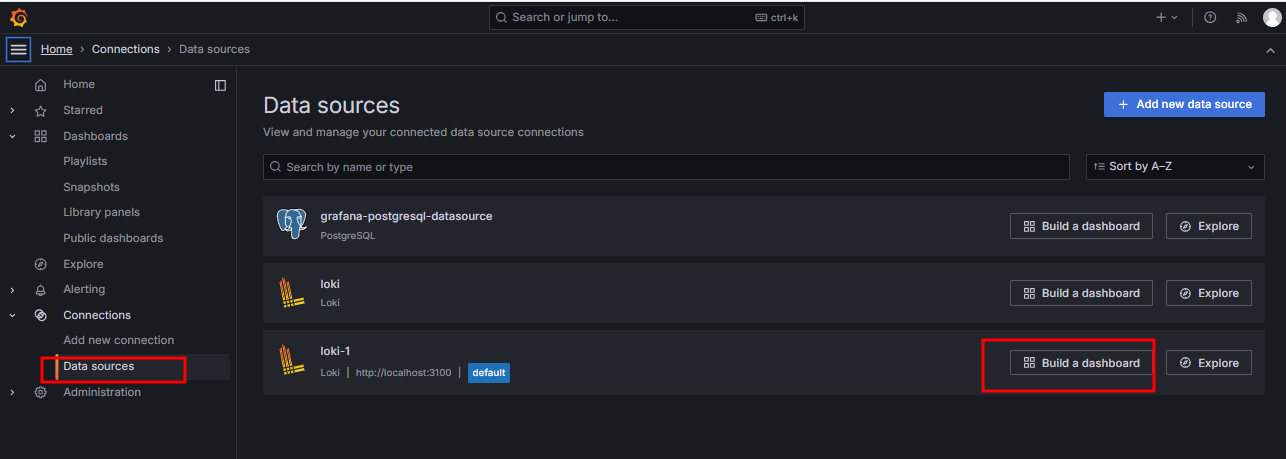This screenshot has width=1286, height=459.
Task: Expand the Alerting section arrow
Action: click(12, 290)
